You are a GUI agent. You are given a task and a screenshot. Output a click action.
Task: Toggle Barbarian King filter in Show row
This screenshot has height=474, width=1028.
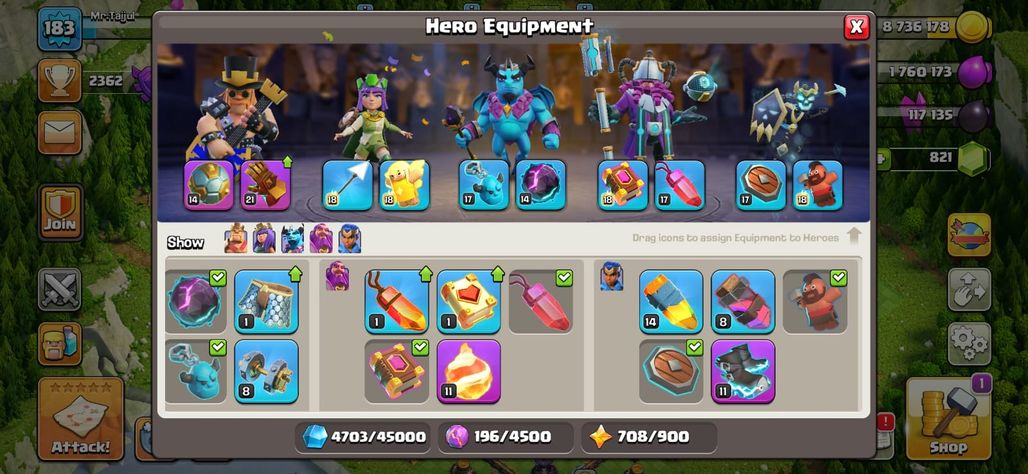click(236, 239)
